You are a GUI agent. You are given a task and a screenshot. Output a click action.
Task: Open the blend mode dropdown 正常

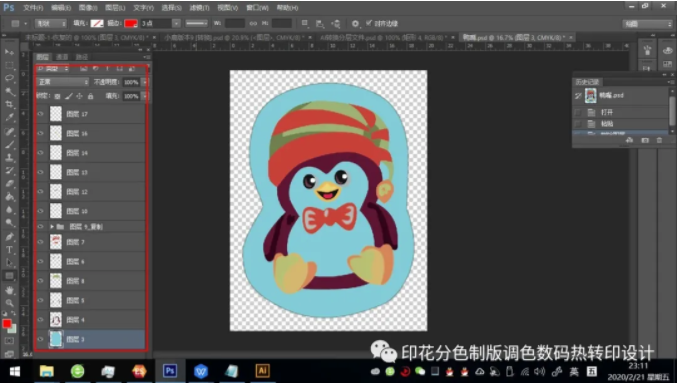(x=63, y=82)
